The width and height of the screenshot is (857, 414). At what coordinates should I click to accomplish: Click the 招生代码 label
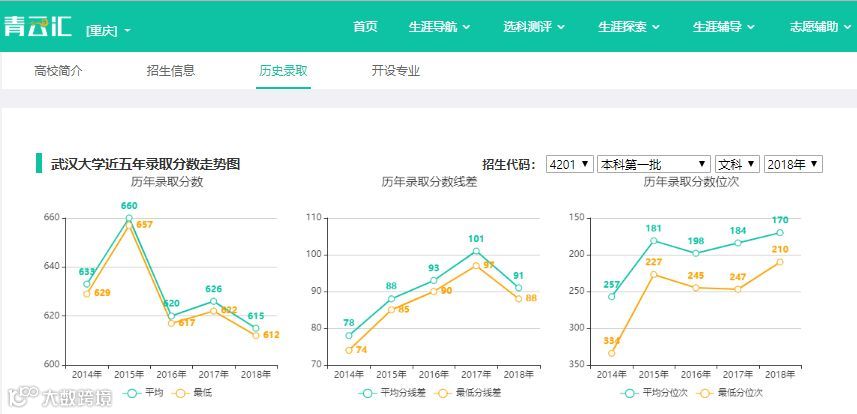pos(509,164)
